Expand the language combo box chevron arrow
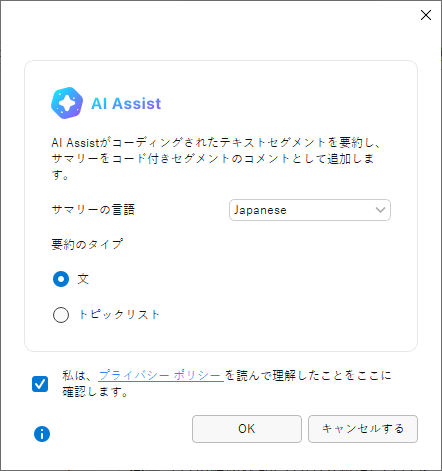Viewport: 442px width, 471px height. tap(380, 210)
